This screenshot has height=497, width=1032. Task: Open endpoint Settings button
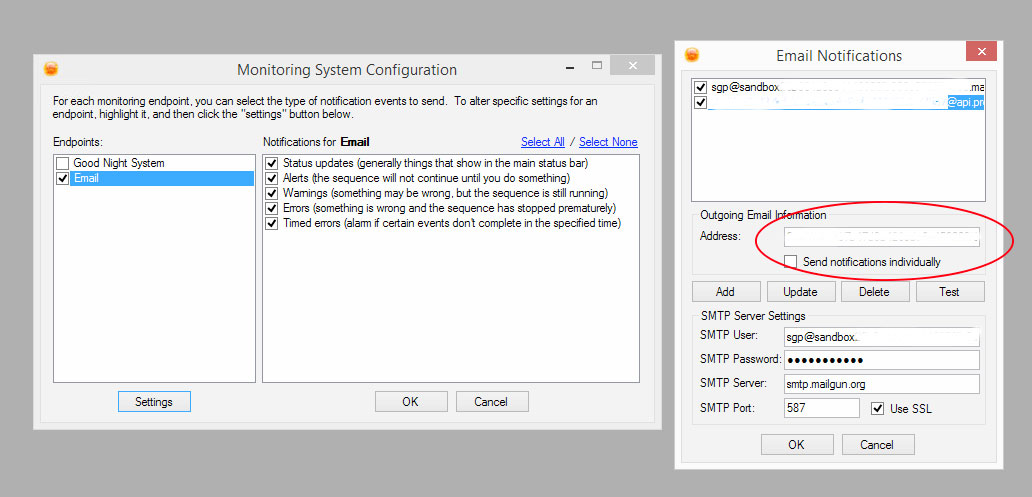[154, 401]
